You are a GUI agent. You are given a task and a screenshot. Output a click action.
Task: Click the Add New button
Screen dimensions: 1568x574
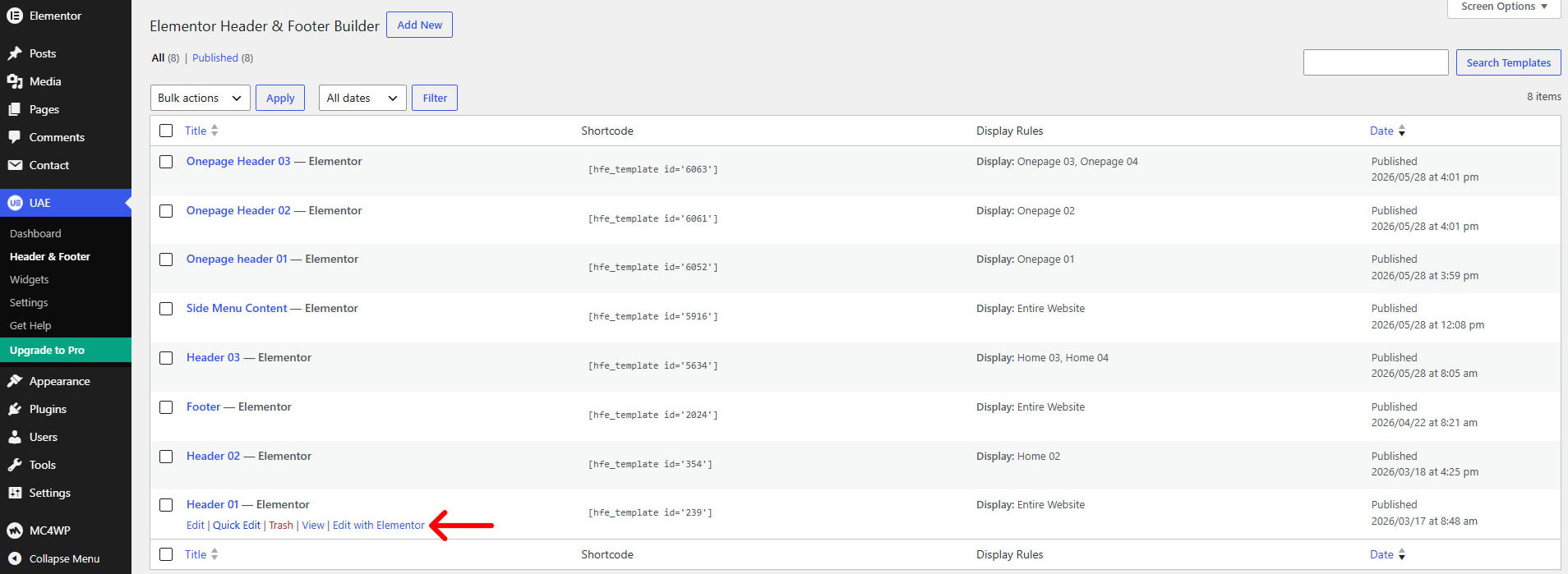419,25
